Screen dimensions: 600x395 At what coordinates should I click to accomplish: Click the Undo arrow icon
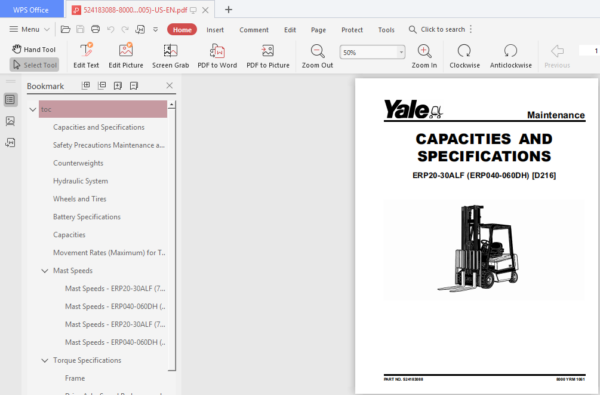pyautogui.click(x=111, y=29)
